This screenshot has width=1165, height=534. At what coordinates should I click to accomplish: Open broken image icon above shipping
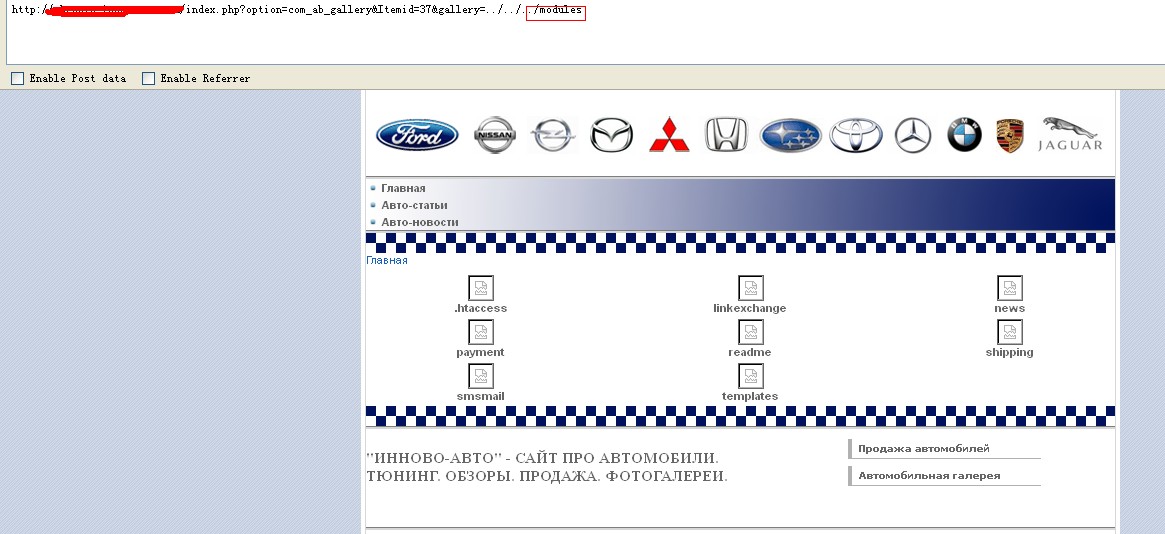pyautogui.click(x=1010, y=331)
